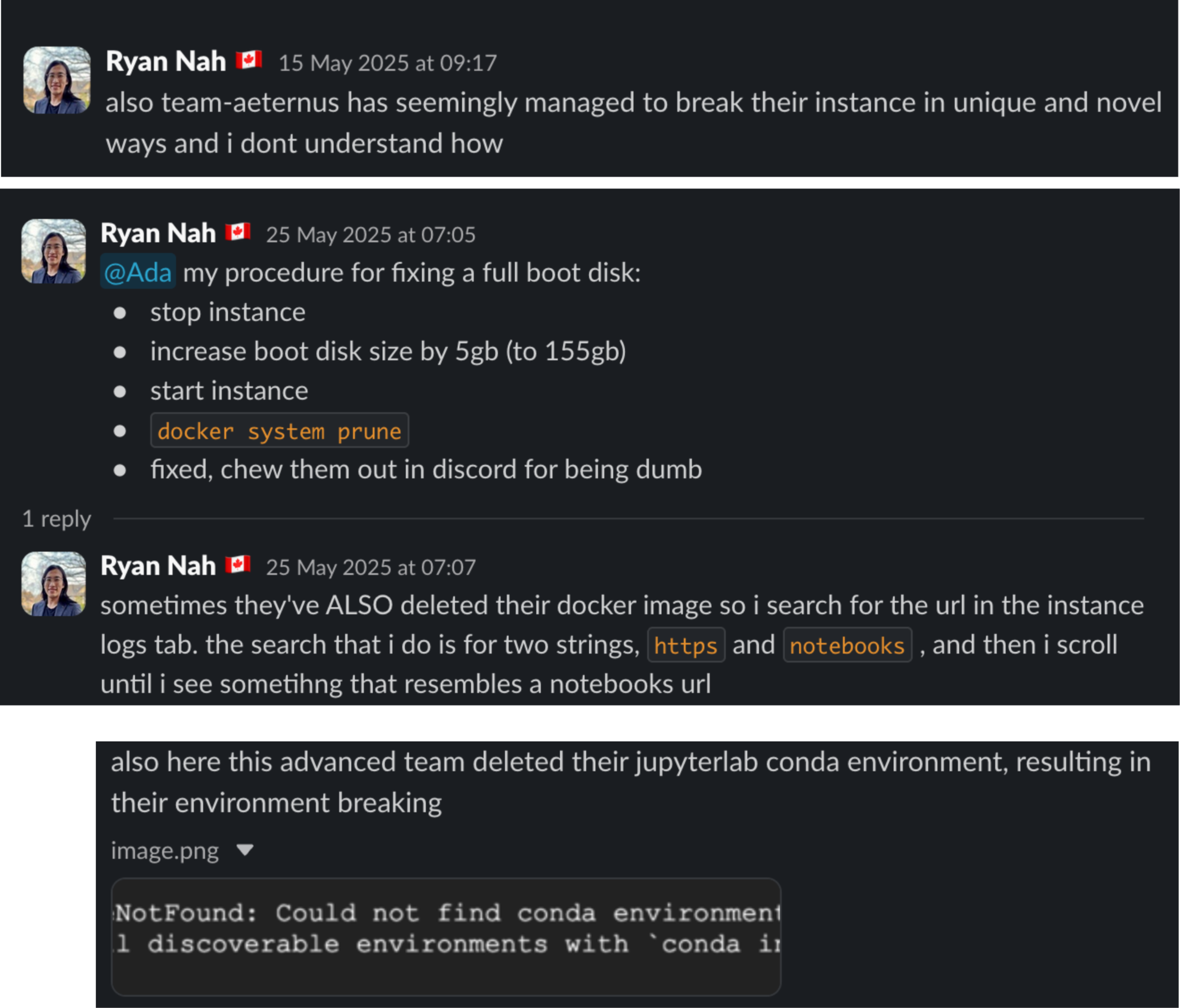Click the image.png filename label
This screenshot has width=1180, height=1008.
(x=164, y=850)
